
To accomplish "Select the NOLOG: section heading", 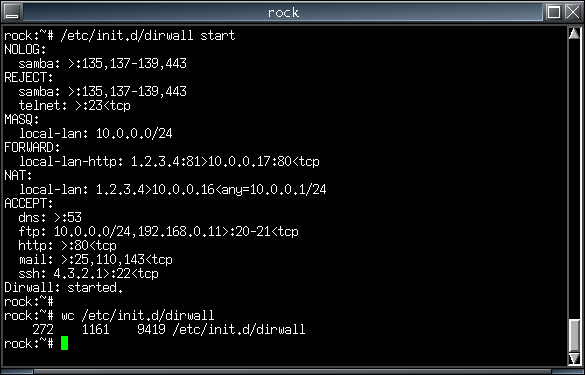I will [25, 50].
